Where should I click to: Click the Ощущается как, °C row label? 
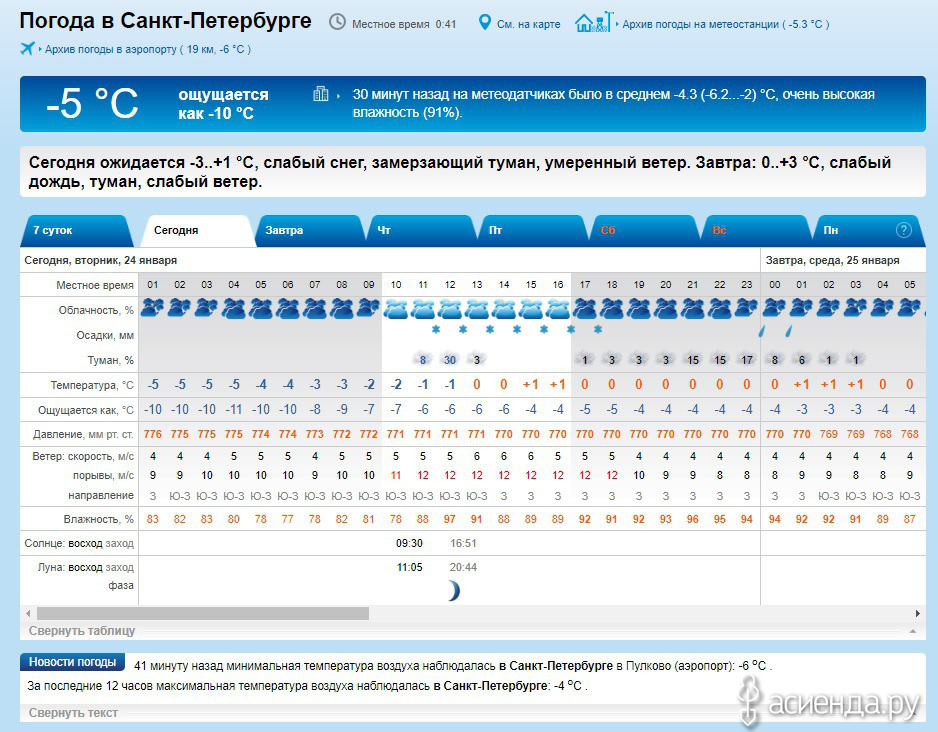pos(86,410)
